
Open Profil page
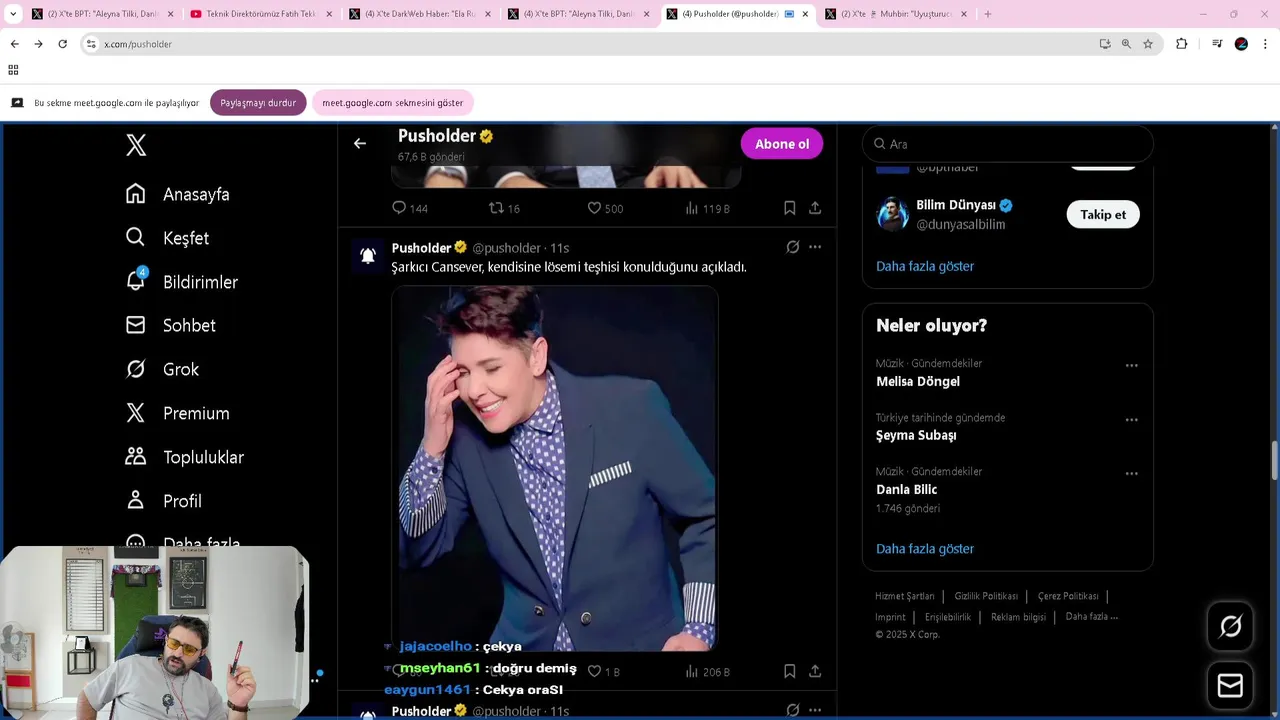(x=163, y=501)
